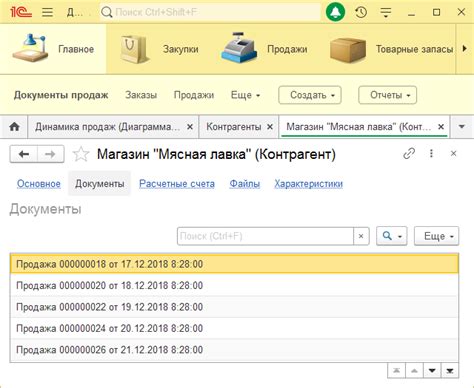Screen dimensions: 474x388
Task: Navigate forward with right arrow
Action: (50, 154)
